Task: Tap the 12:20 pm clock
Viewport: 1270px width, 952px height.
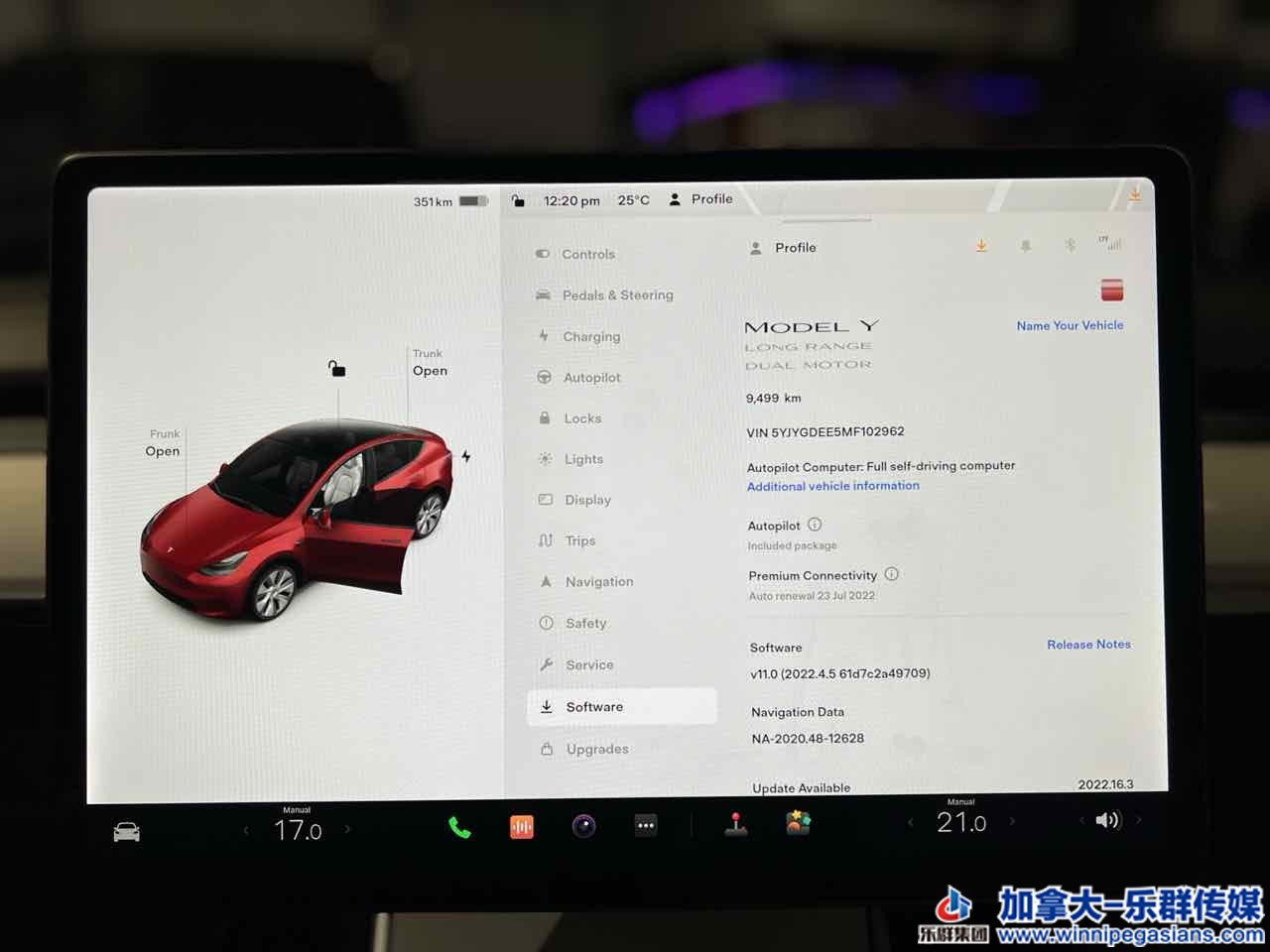Action: click(x=571, y=200)
